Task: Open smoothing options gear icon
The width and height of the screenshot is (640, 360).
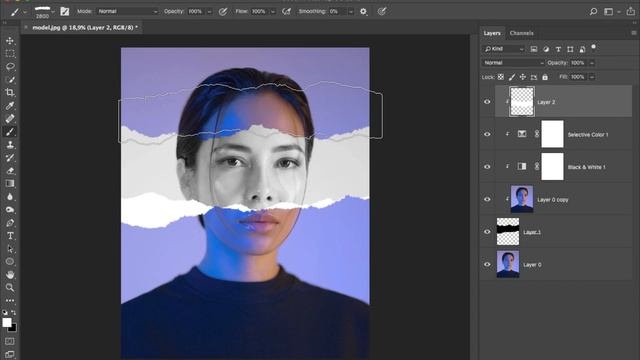Action: 363,11
